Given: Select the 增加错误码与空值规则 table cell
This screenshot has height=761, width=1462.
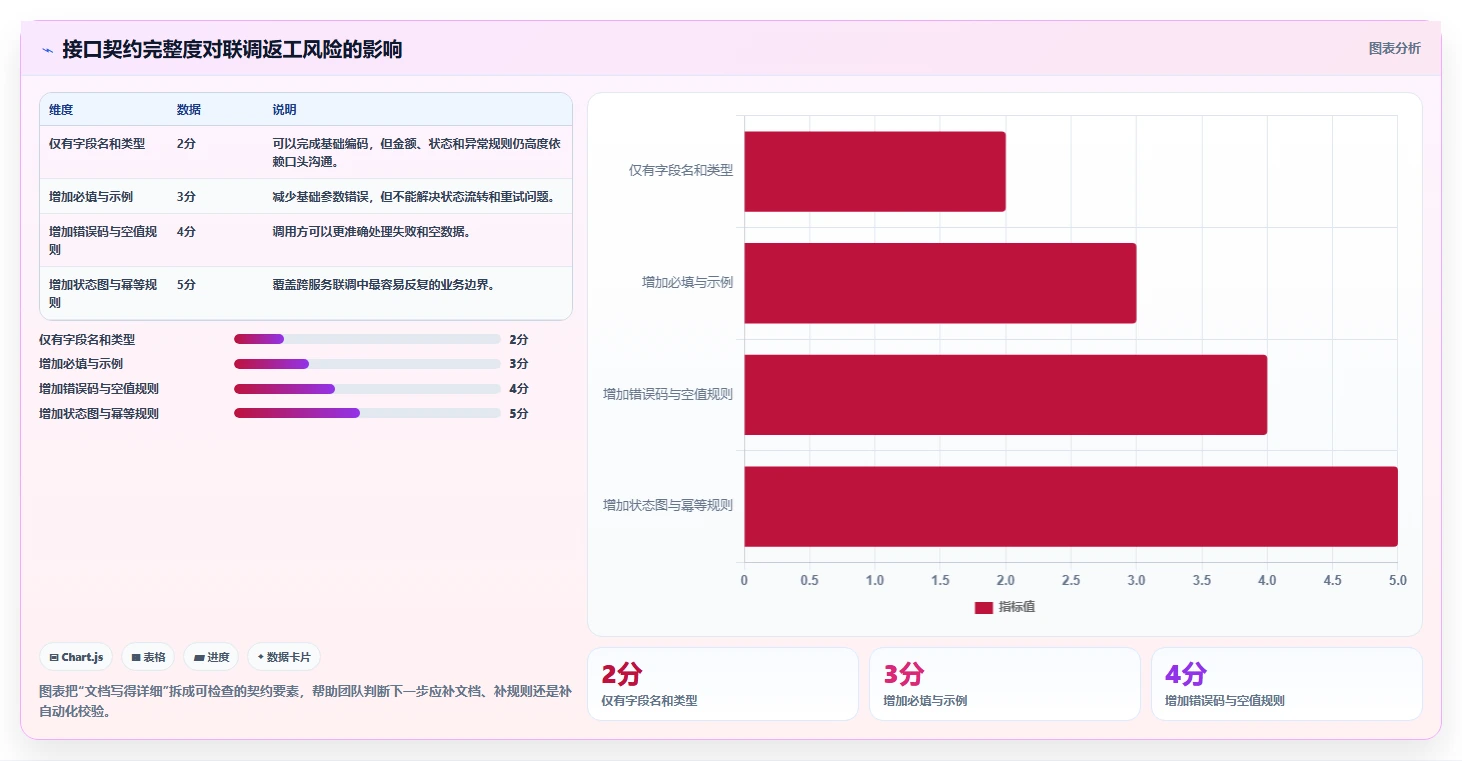Looking at the screenshot, I should (x=103, y=240).
